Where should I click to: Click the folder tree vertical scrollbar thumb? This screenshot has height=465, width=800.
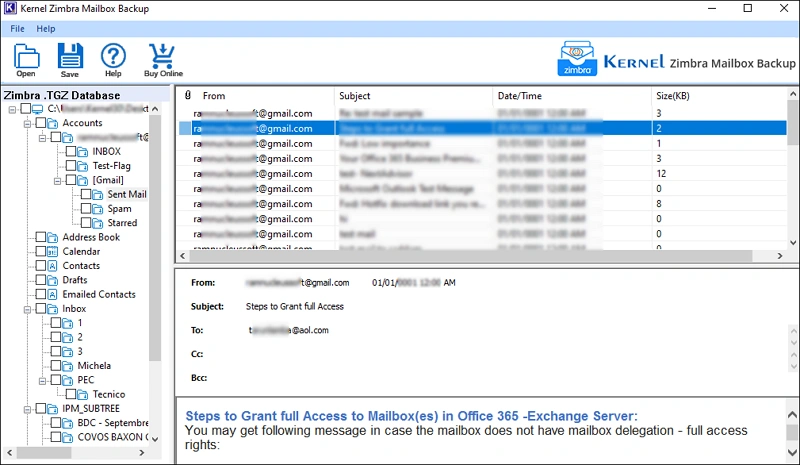click(x=155, y=237)
